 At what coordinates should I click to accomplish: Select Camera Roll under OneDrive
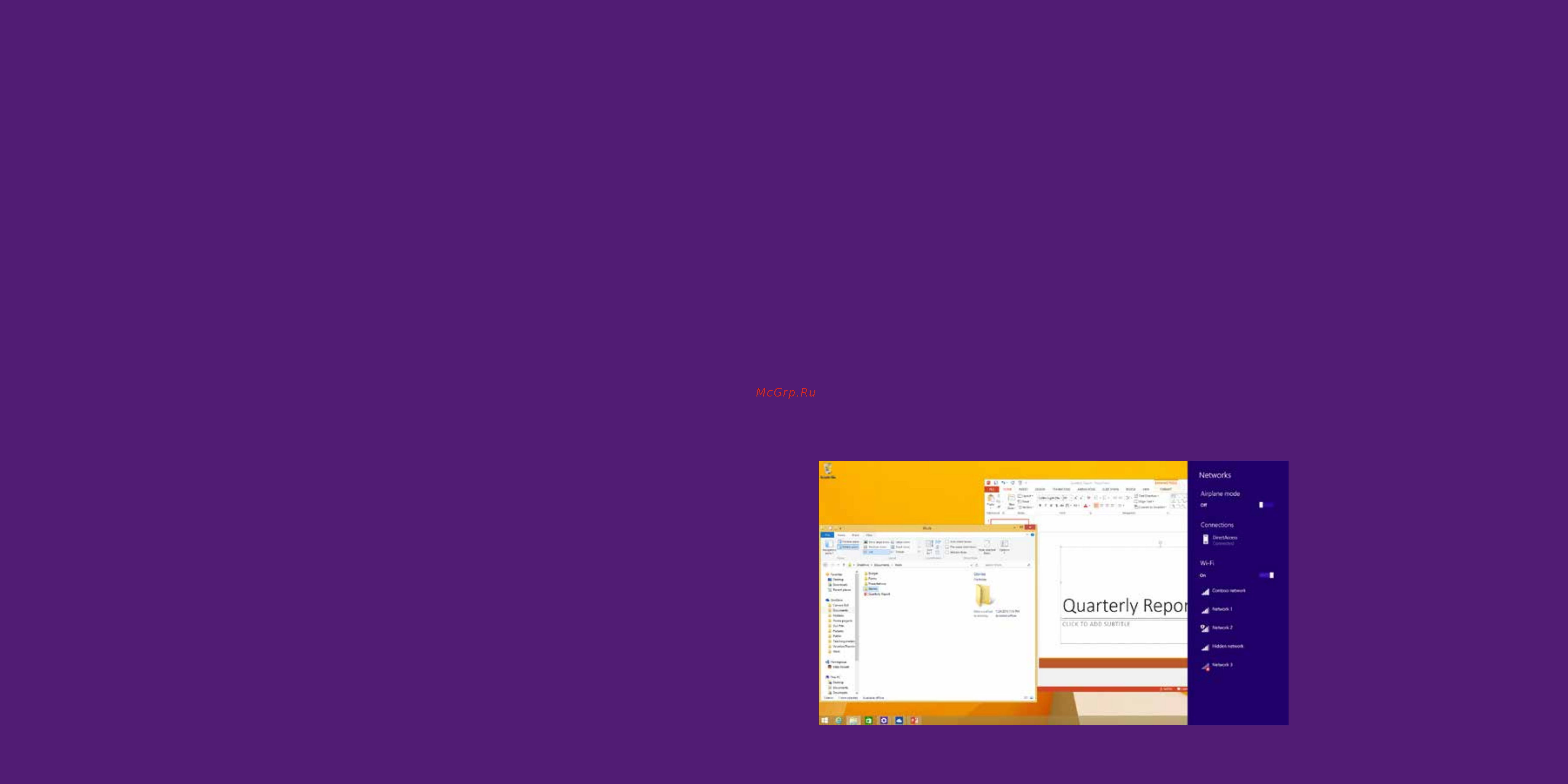click(x=839, y=606)
